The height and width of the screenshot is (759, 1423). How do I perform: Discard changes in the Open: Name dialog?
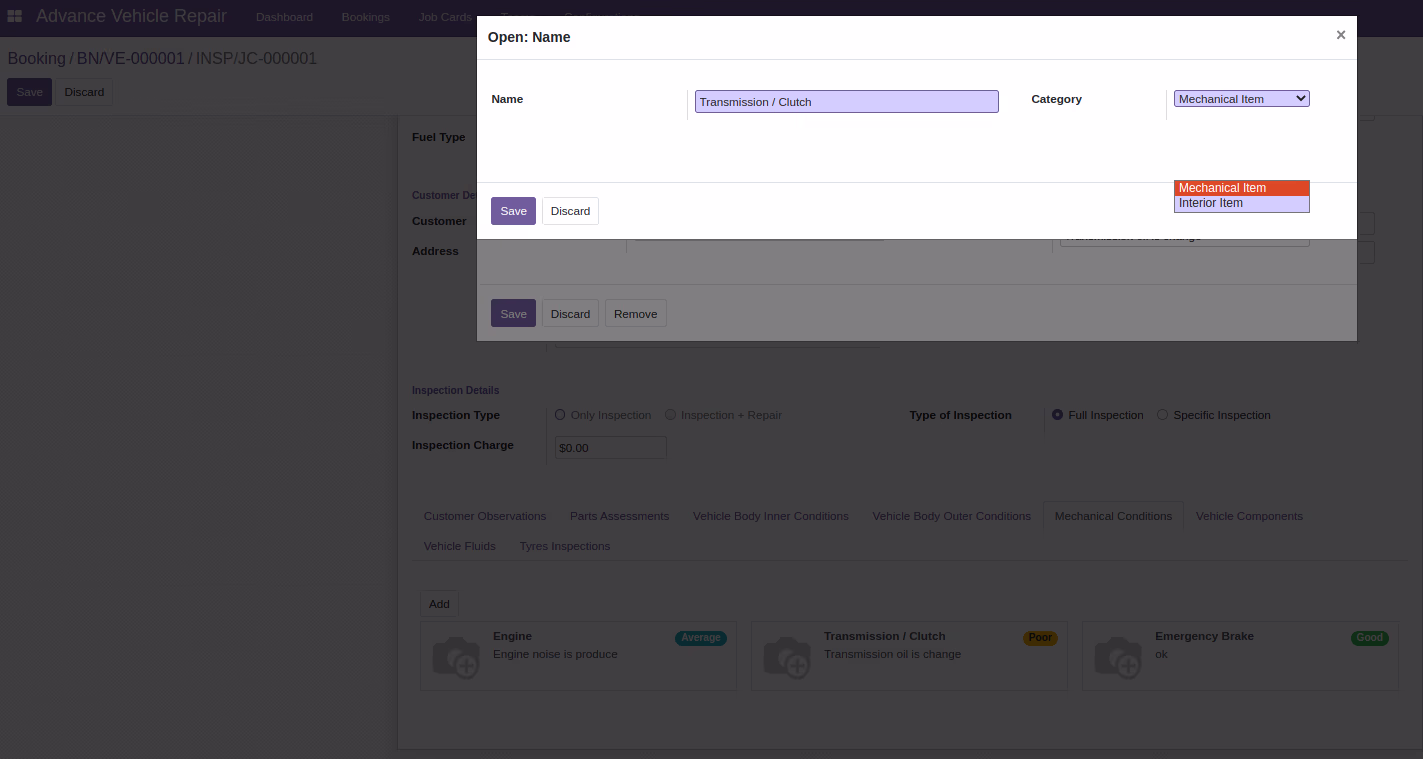570,211
